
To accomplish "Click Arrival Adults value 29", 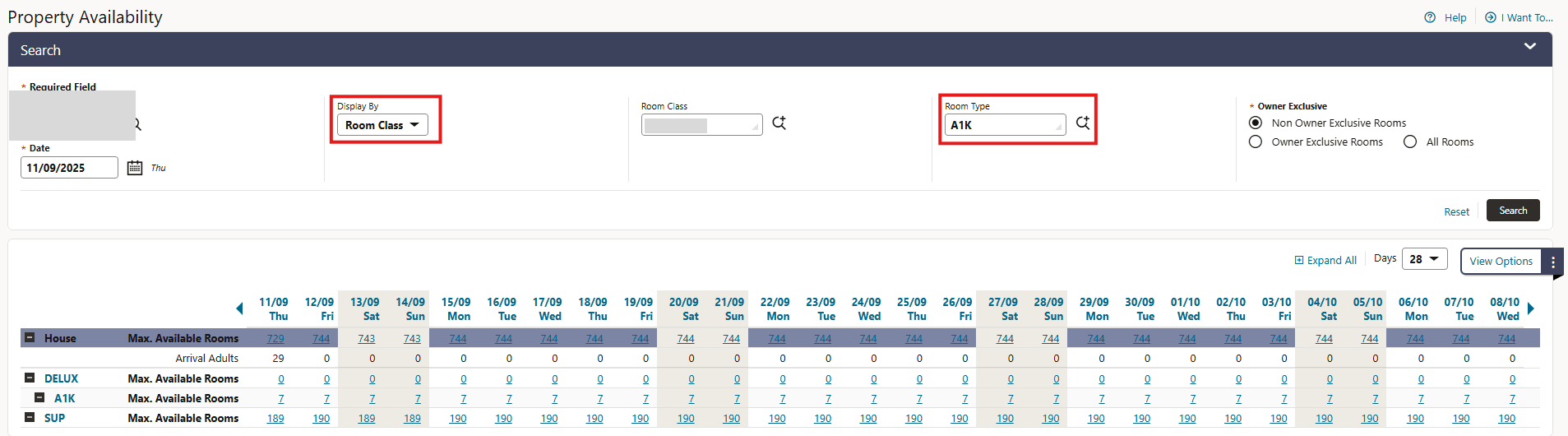I will coord(279,359).
